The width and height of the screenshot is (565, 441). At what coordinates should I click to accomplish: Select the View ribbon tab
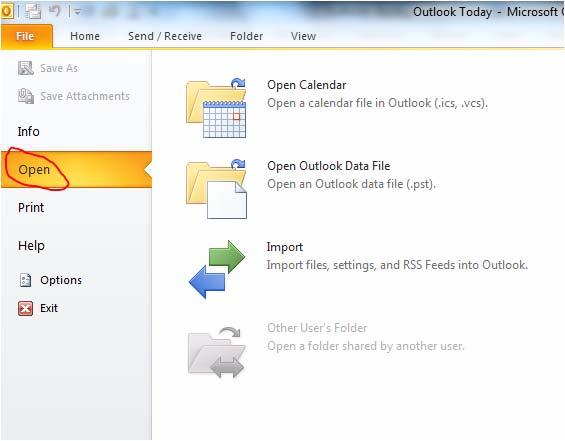[303, 36]
